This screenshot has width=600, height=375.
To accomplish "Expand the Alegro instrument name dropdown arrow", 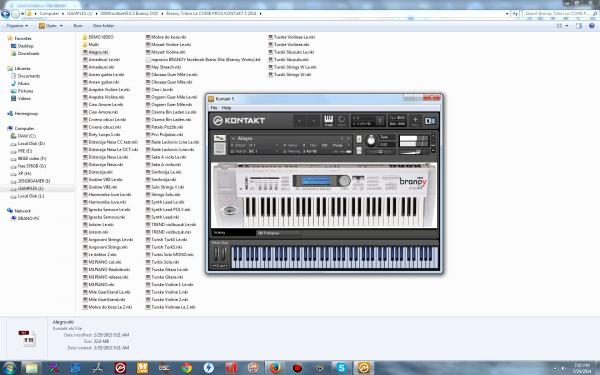I will [x=233, y=139].
